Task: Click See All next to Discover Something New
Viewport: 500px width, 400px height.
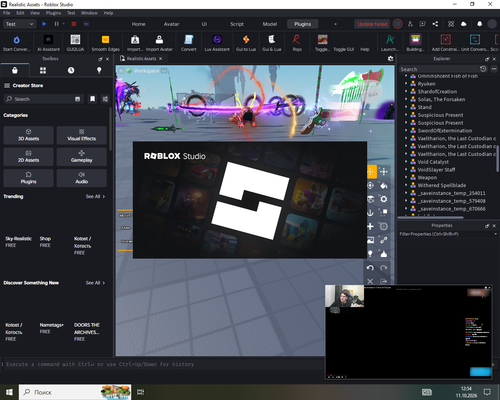Action: pos(95,283)
